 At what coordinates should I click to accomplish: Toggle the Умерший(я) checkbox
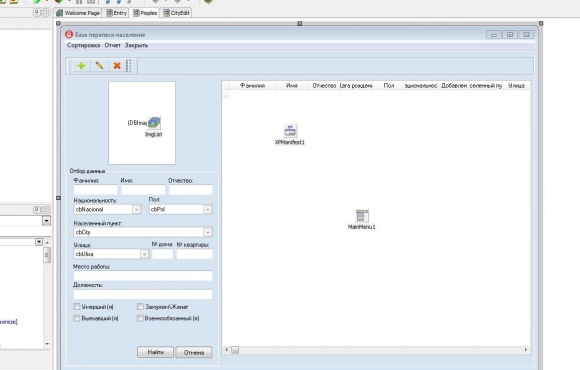click(x=77, y=307)
